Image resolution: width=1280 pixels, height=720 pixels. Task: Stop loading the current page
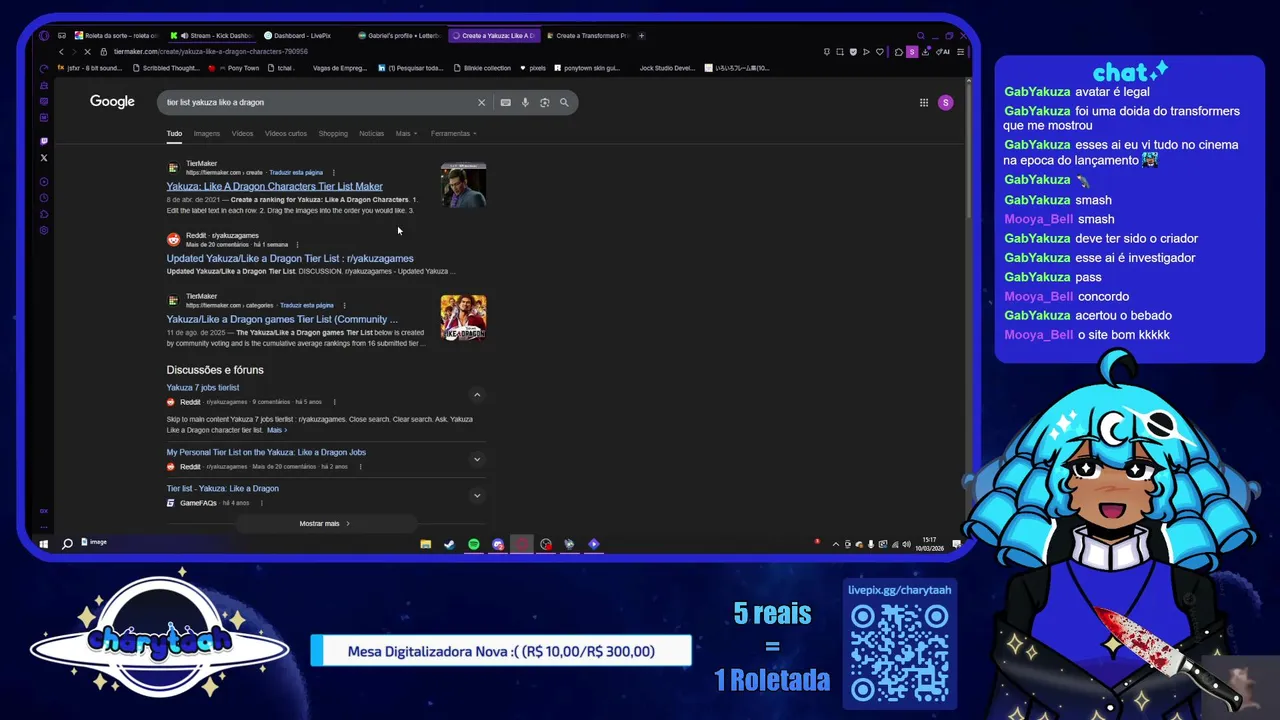88,51
